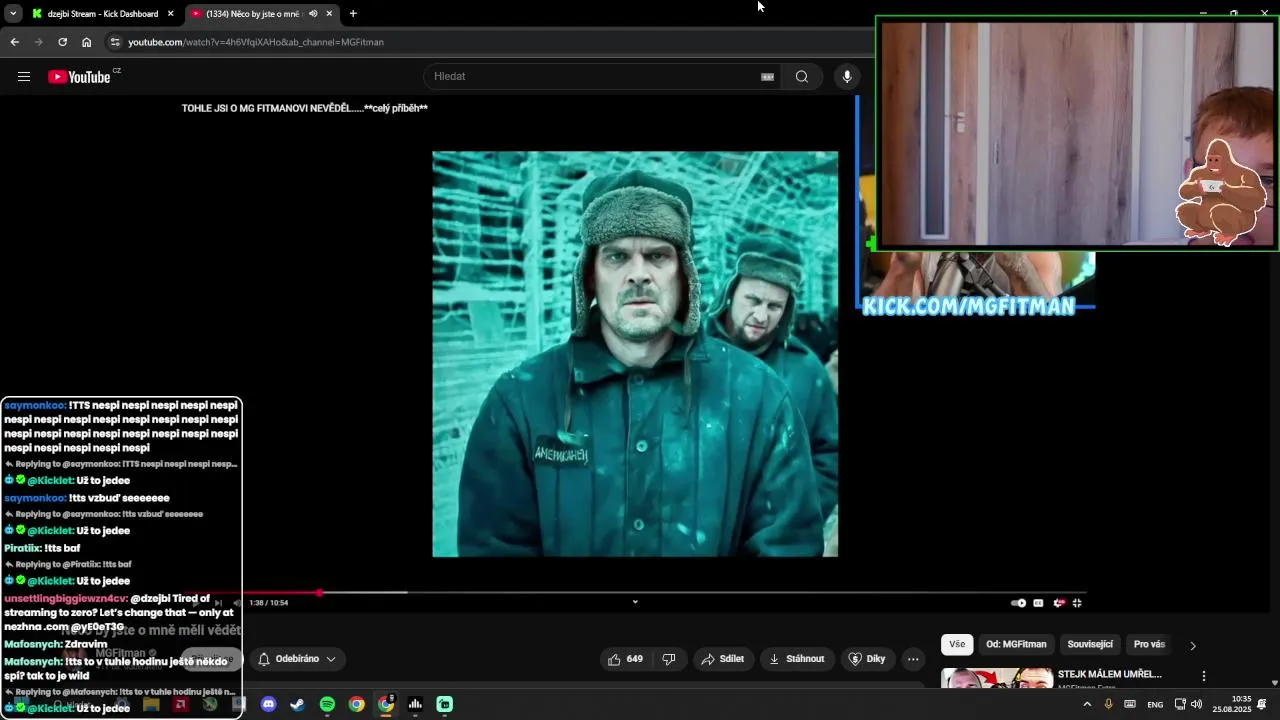Click the chevron below the video center
The height and width of the screenshot is (720, 1280).
635,602
